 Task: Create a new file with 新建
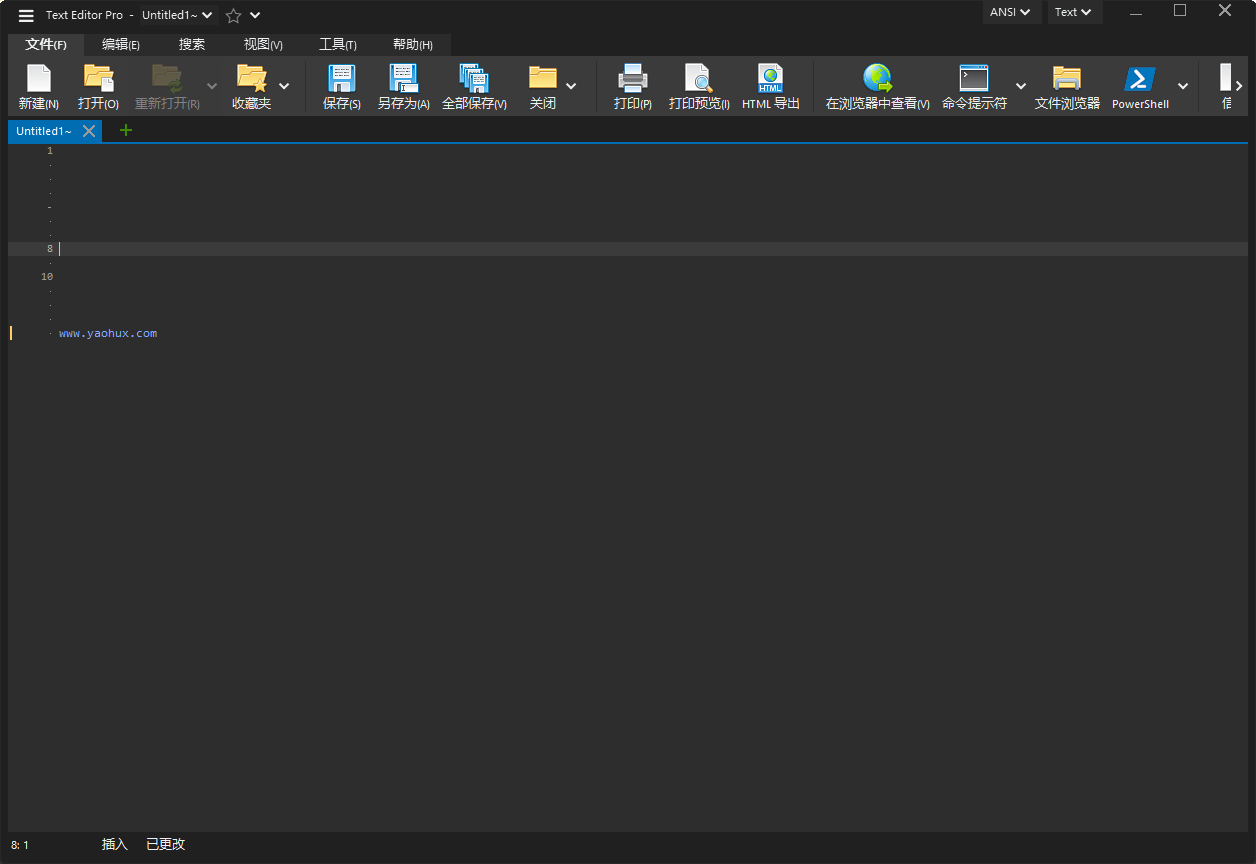point(38,86)
